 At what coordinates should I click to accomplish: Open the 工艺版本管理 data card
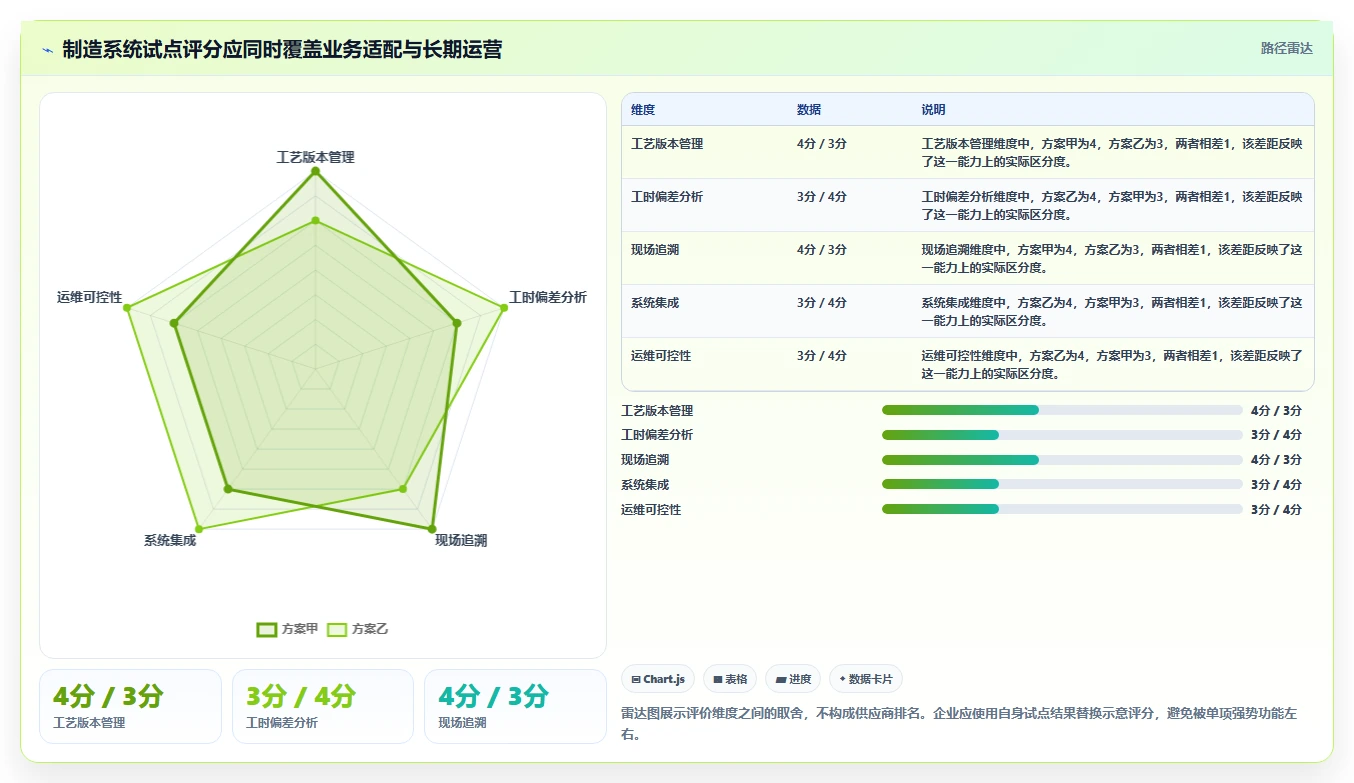click(130, 706)
